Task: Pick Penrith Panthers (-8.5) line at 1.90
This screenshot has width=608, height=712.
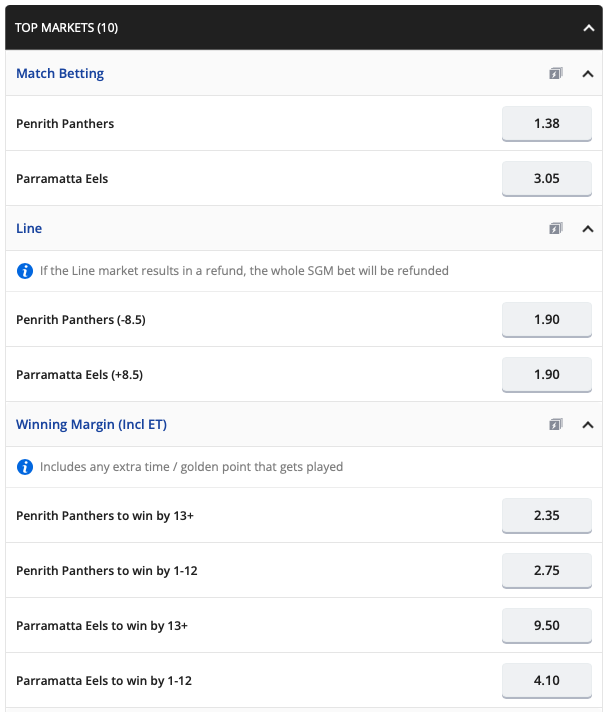Action: [546, 320]
